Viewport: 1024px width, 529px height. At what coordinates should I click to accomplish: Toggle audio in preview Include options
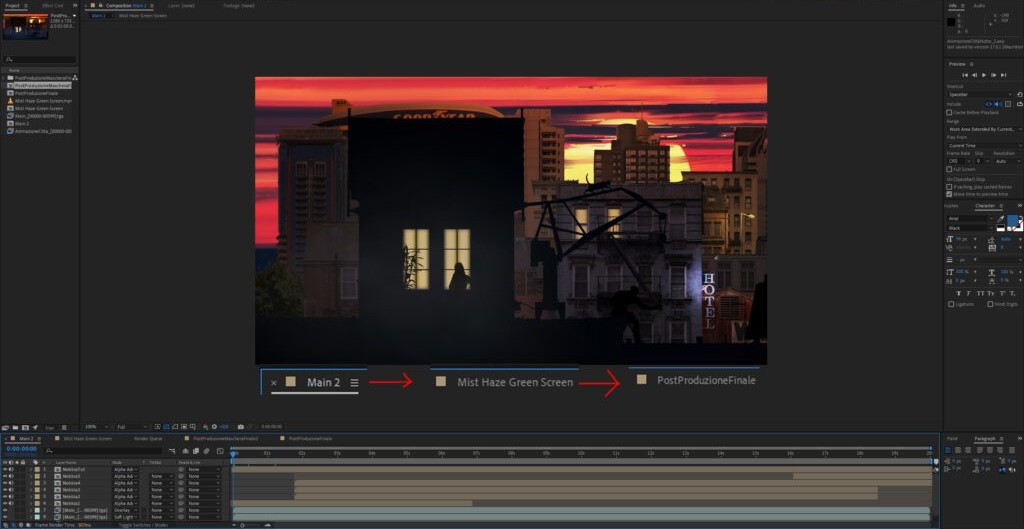[997, 104]
